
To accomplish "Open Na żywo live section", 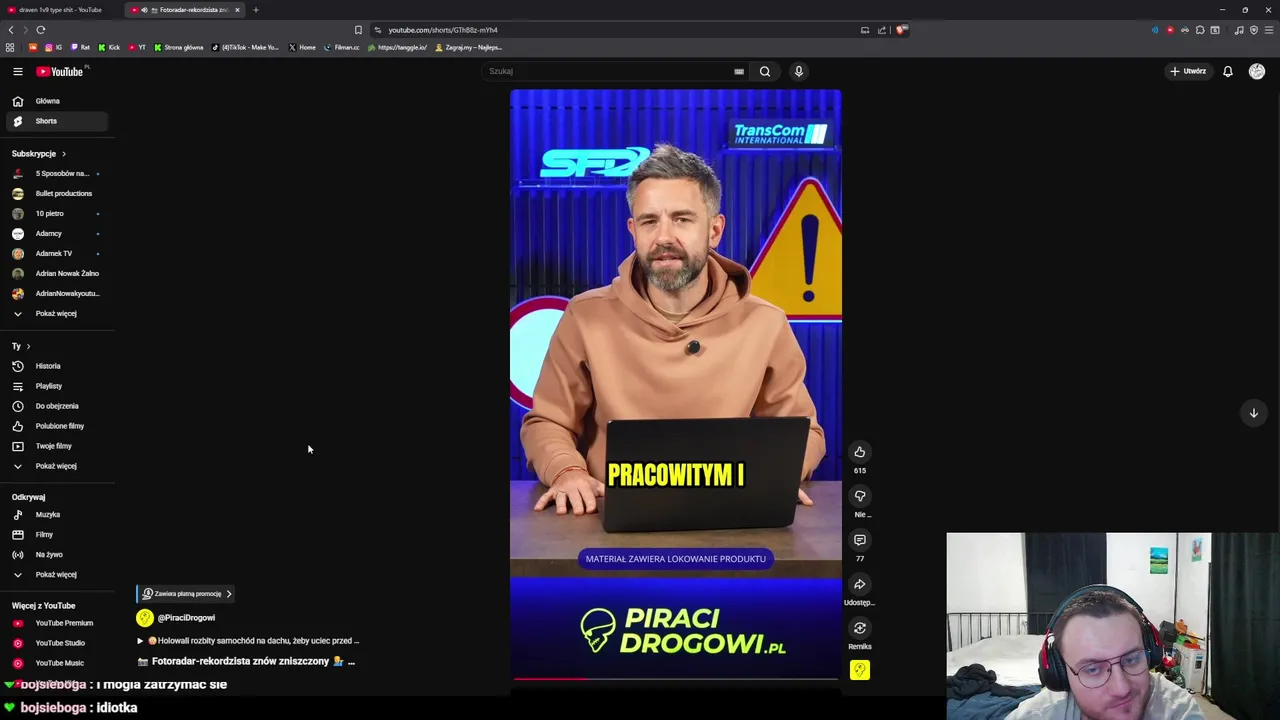I will click(57, 554).
